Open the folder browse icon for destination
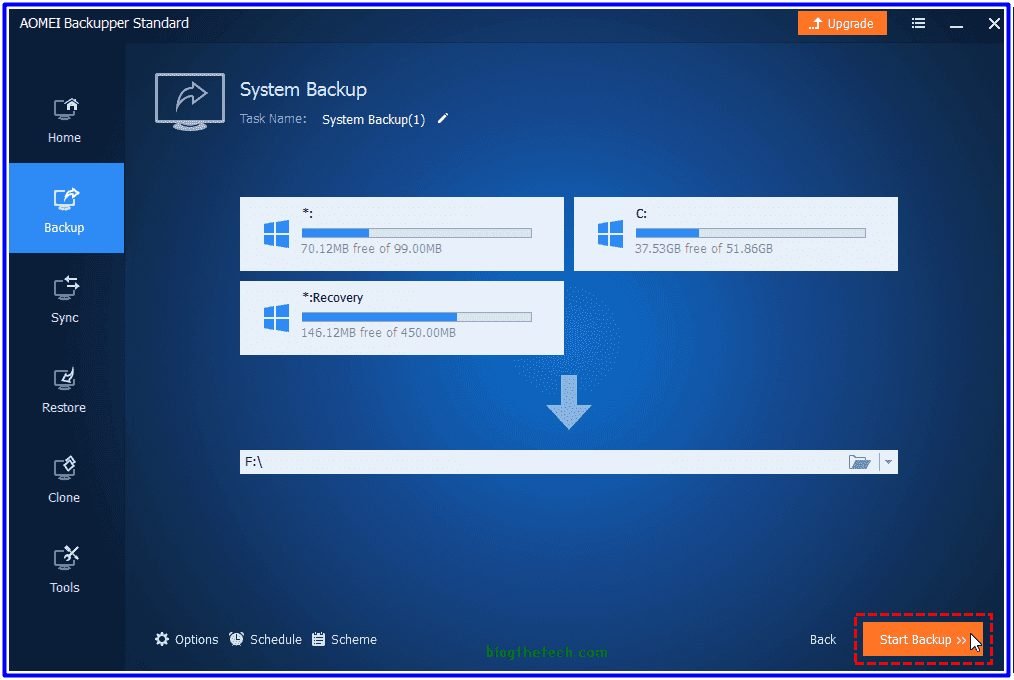Image resolution: width=1014 pixels, height=680 pixels. [859, 462]
